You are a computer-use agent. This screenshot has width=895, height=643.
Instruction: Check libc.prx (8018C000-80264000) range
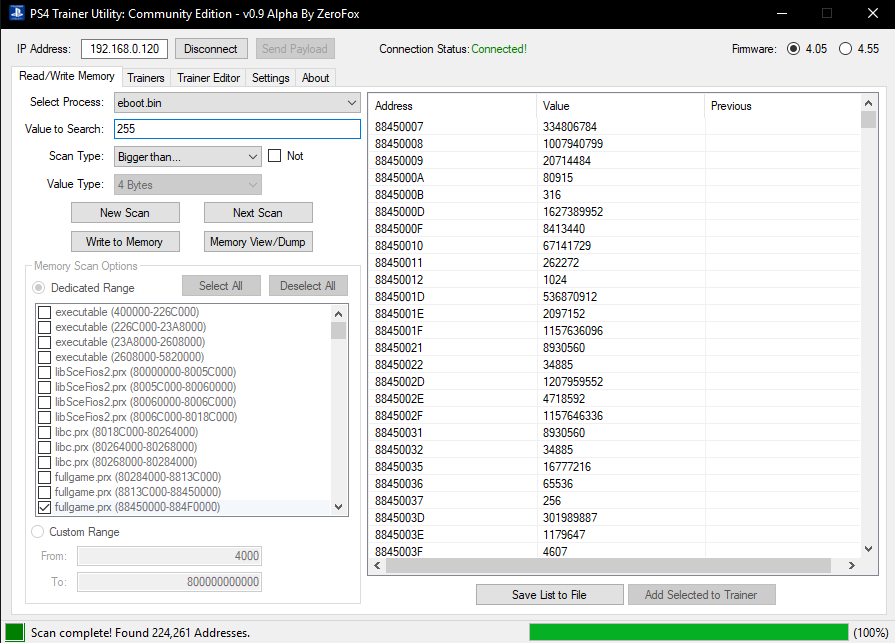tap(45, 432)
